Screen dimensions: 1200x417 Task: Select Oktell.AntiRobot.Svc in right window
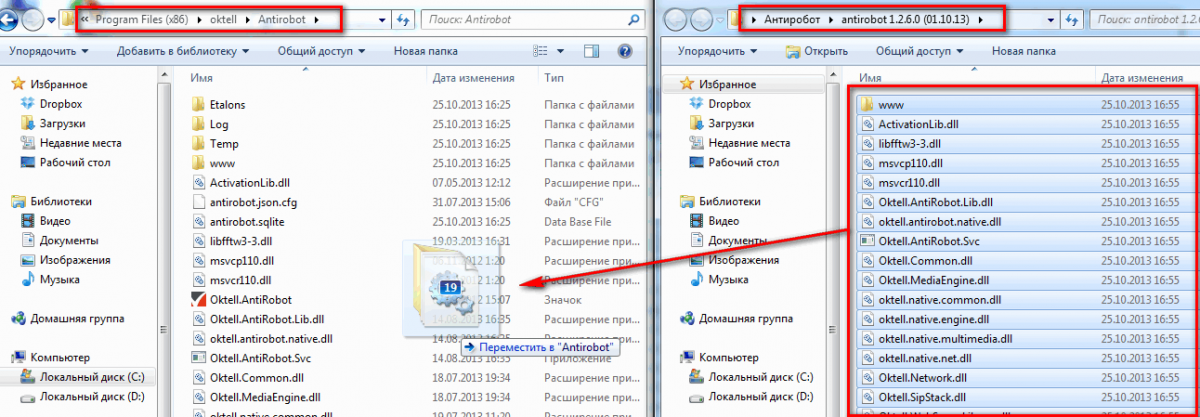[x=930, y=241]
